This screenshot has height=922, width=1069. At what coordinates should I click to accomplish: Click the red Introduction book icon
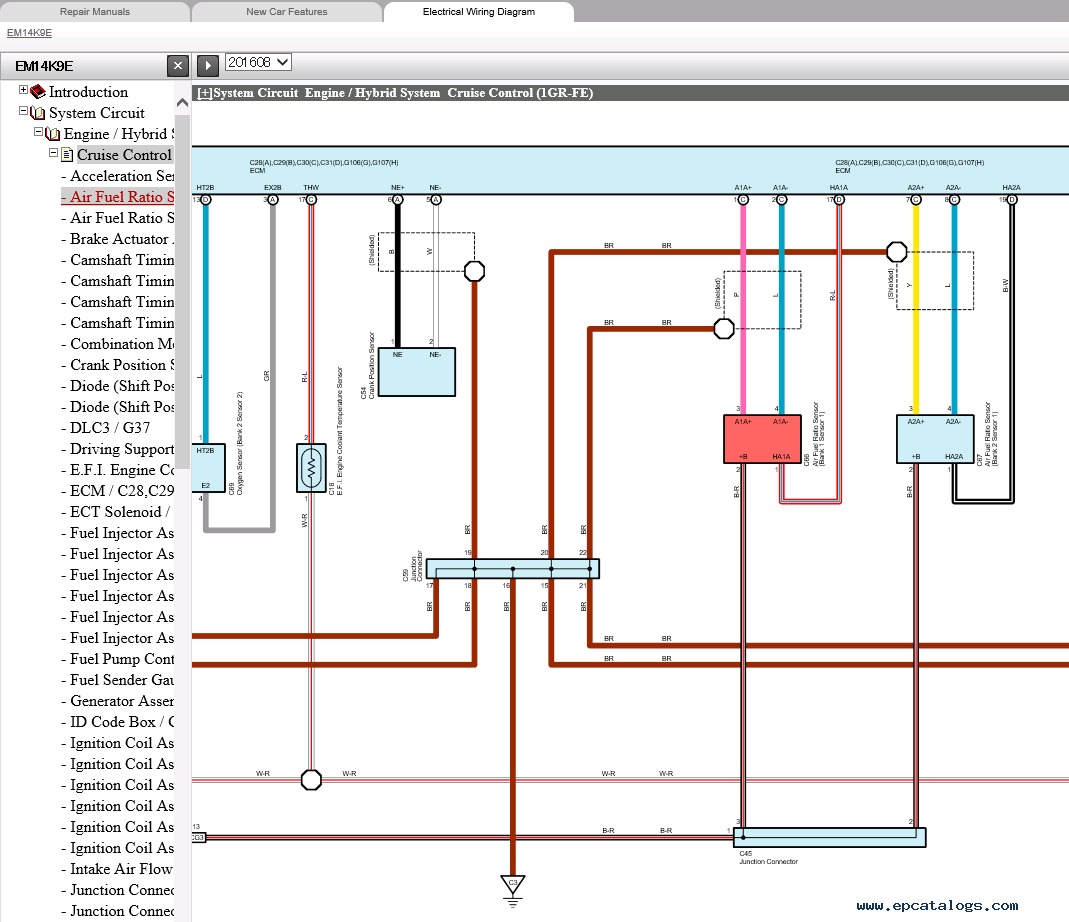[x=38, y=92]
